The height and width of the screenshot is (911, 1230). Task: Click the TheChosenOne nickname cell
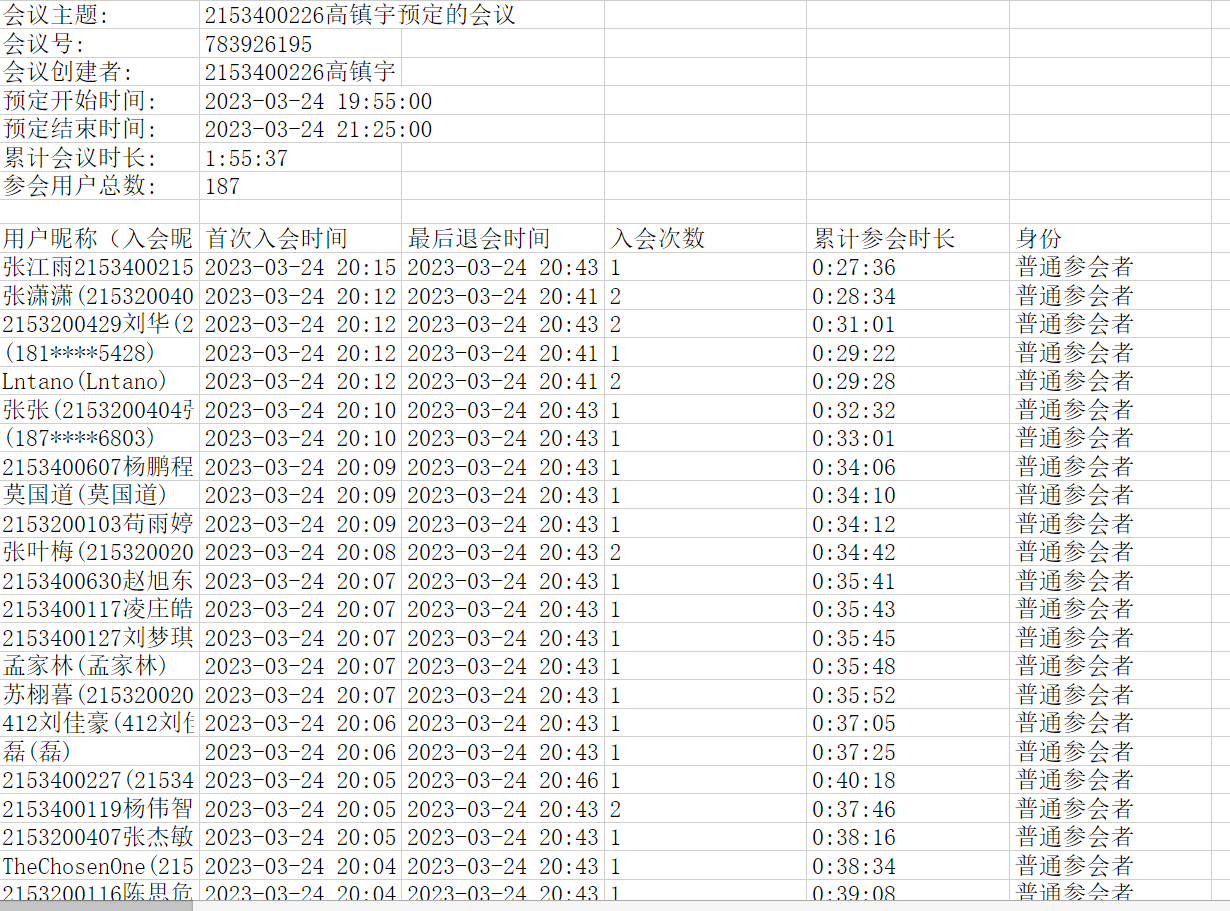click(98, 866)
